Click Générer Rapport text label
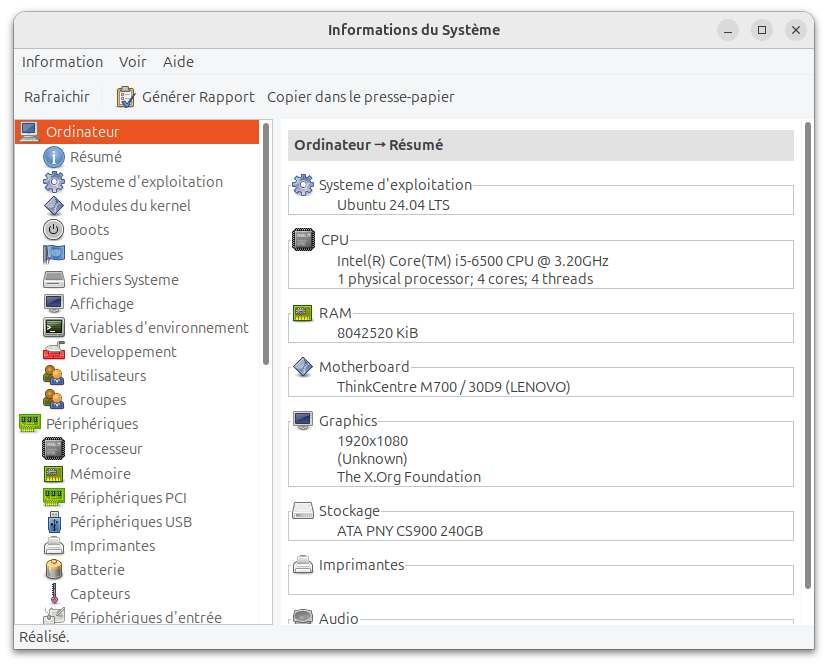Screen dimensions: 828x666 [198, 97]
